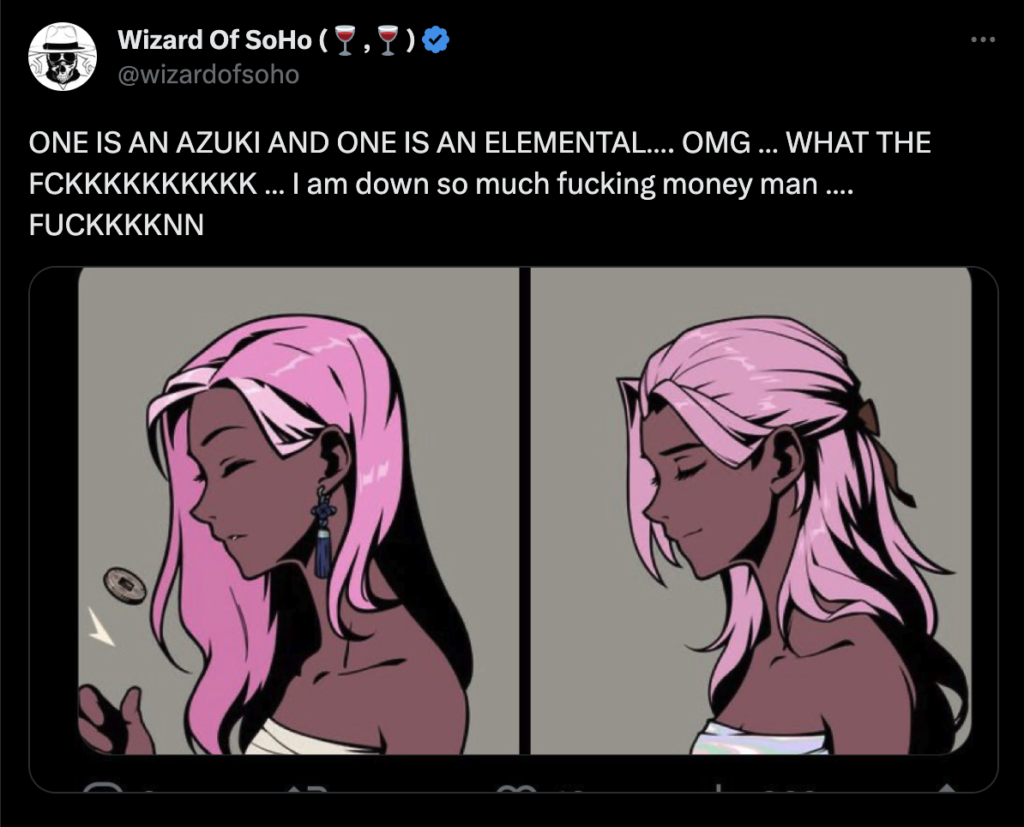
Task: Open the right Elemental character image
Action: point(751,511)
